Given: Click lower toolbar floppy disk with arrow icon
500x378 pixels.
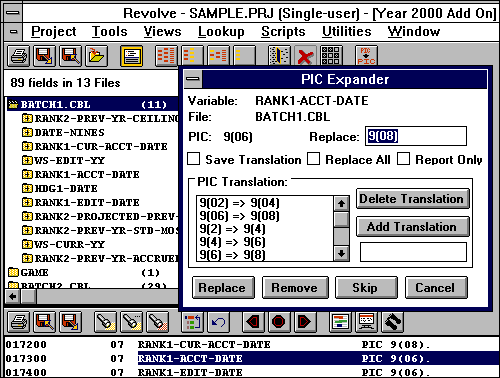Looking at the screenshot, I should point(70,322).
